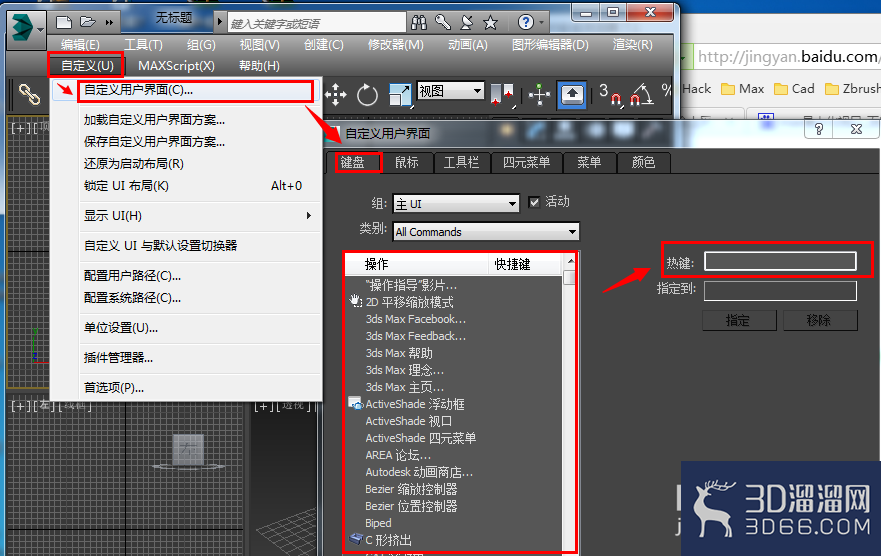The width and height of the screenshot is (881, 556).
Task: Click the Open File folder icon
Action: coord(88,22)
